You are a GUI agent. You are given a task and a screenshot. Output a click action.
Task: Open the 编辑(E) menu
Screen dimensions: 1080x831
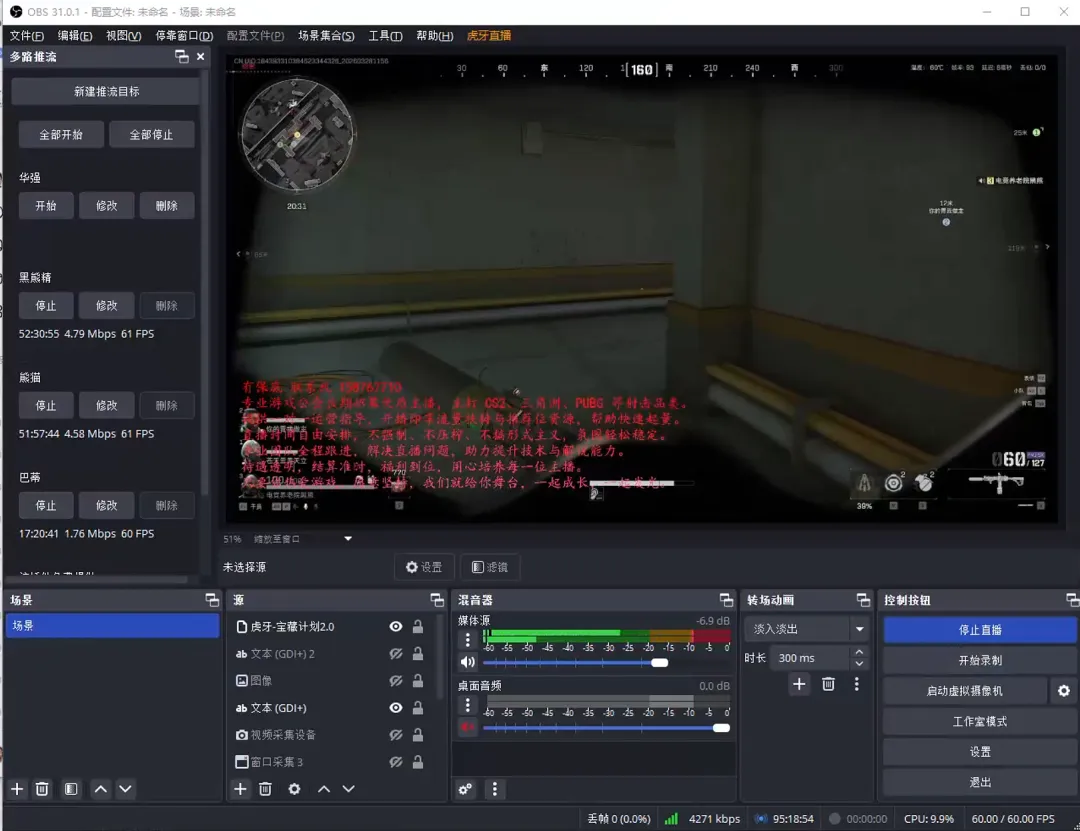tap(75, 36)
